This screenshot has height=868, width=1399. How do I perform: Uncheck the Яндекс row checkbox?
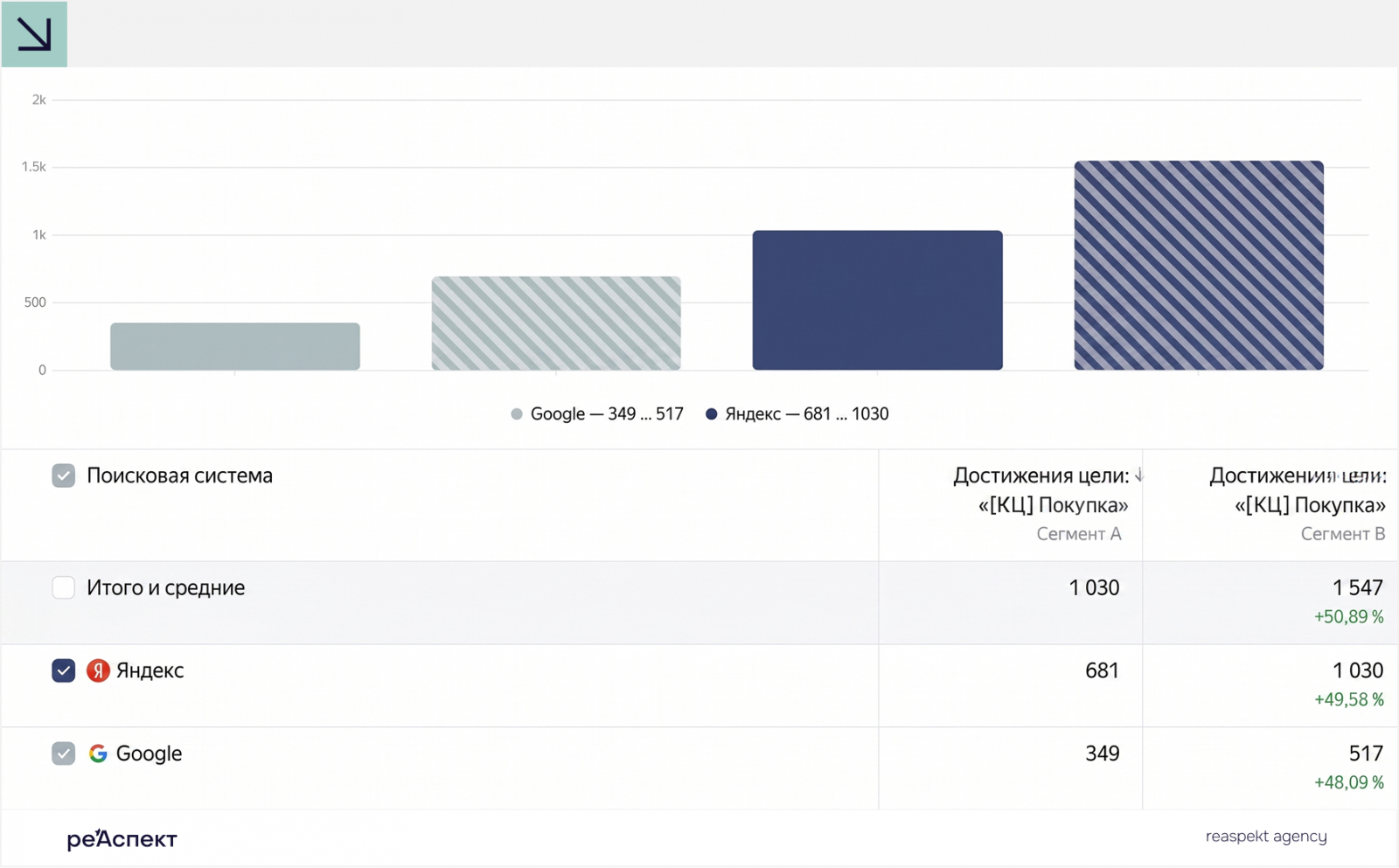point(63,670)
